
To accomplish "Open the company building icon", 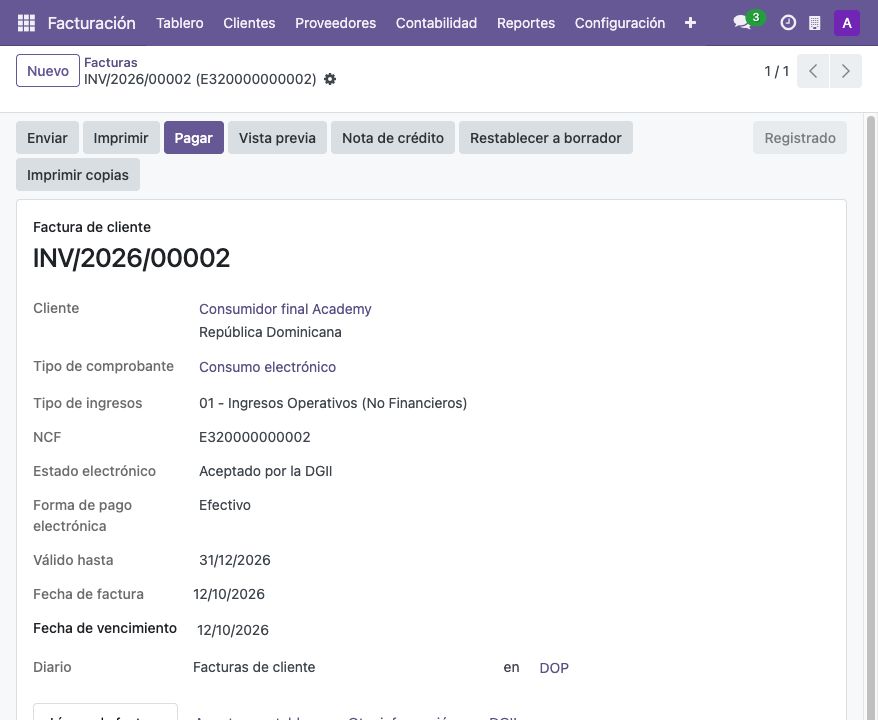I will pos(815,23).
